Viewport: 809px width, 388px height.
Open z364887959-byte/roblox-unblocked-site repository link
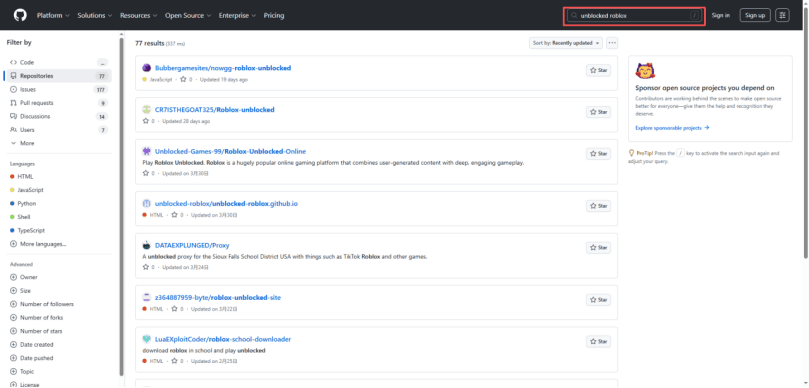click(x=218, y=298)
